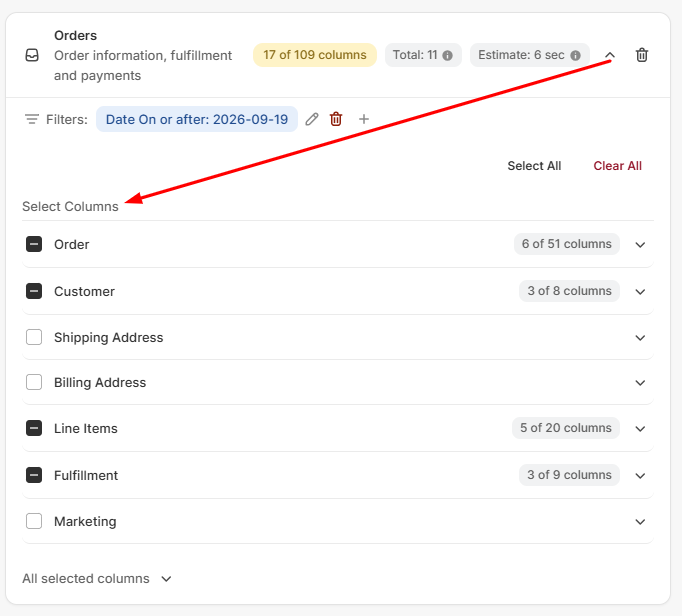Image resolution: width=682 pixels, height=616 pixels.
Task: Click the Orders inbox icon
Action: point(32,55)
